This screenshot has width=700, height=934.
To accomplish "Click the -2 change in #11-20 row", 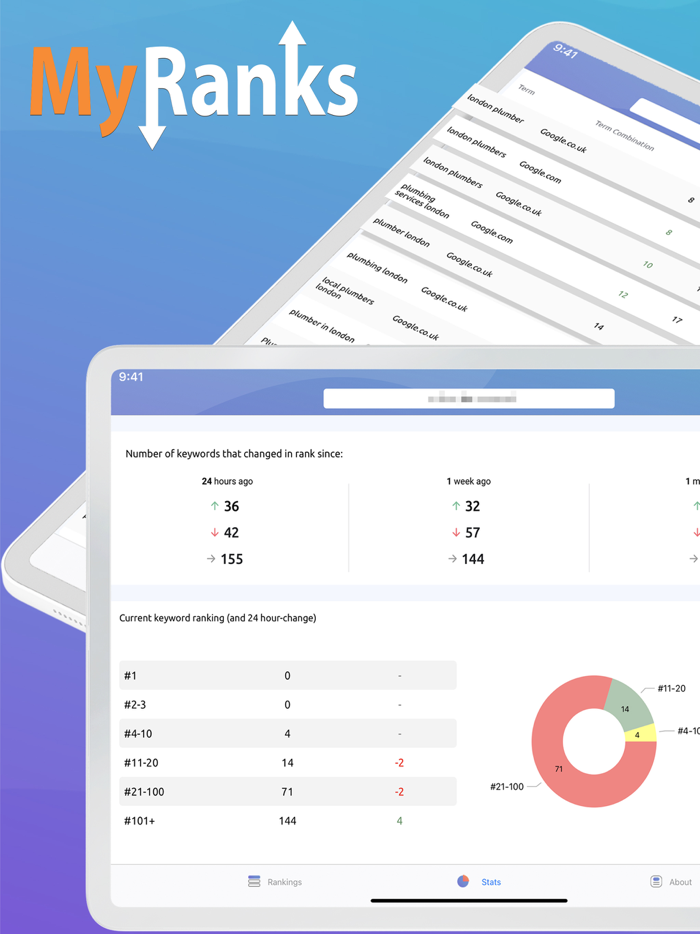I will pos(399,763).
